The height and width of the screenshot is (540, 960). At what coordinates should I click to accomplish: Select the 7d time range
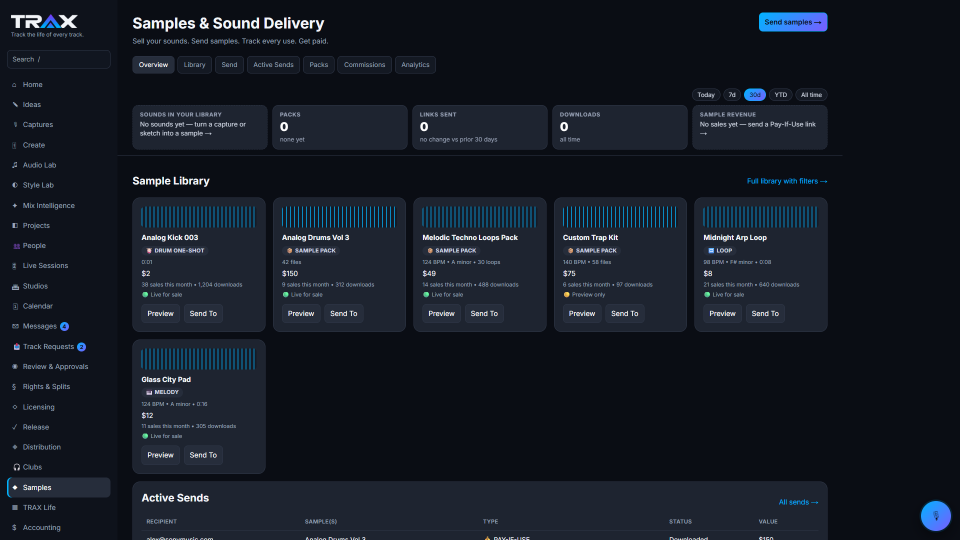point(732,95)
